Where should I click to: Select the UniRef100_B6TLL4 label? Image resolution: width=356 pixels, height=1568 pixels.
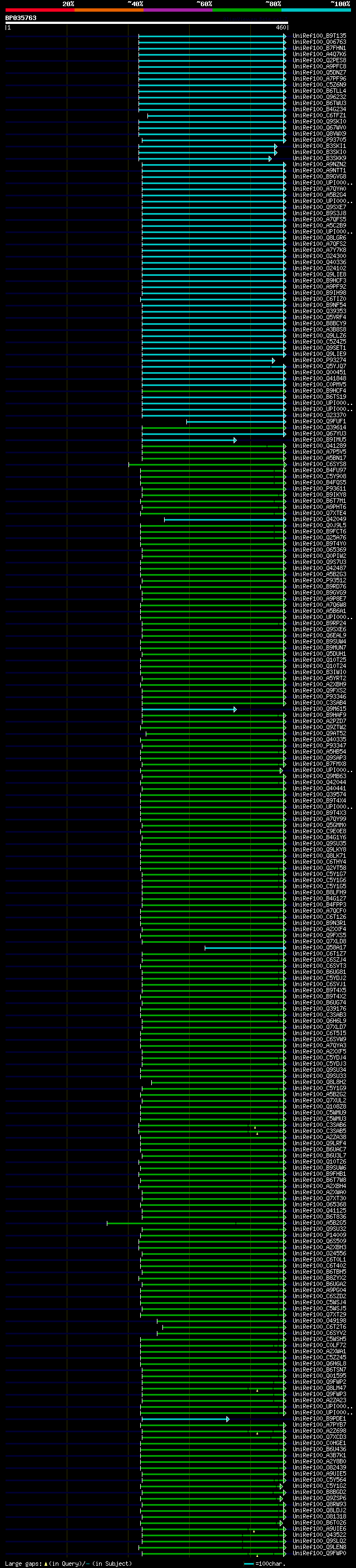[x=319, y=91]
